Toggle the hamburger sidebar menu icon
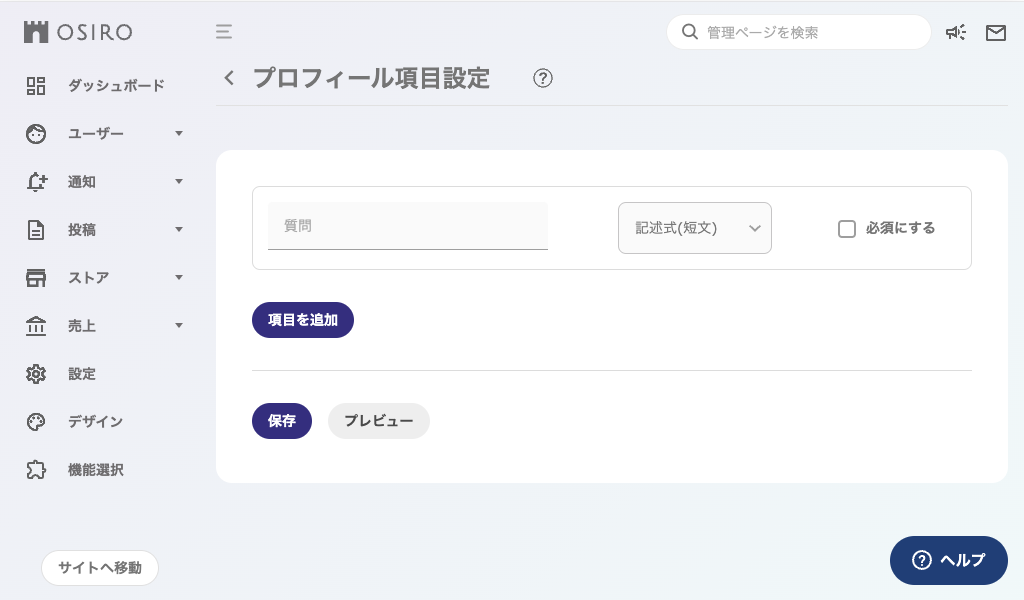The image size is (1024, 600). (224, 31)
